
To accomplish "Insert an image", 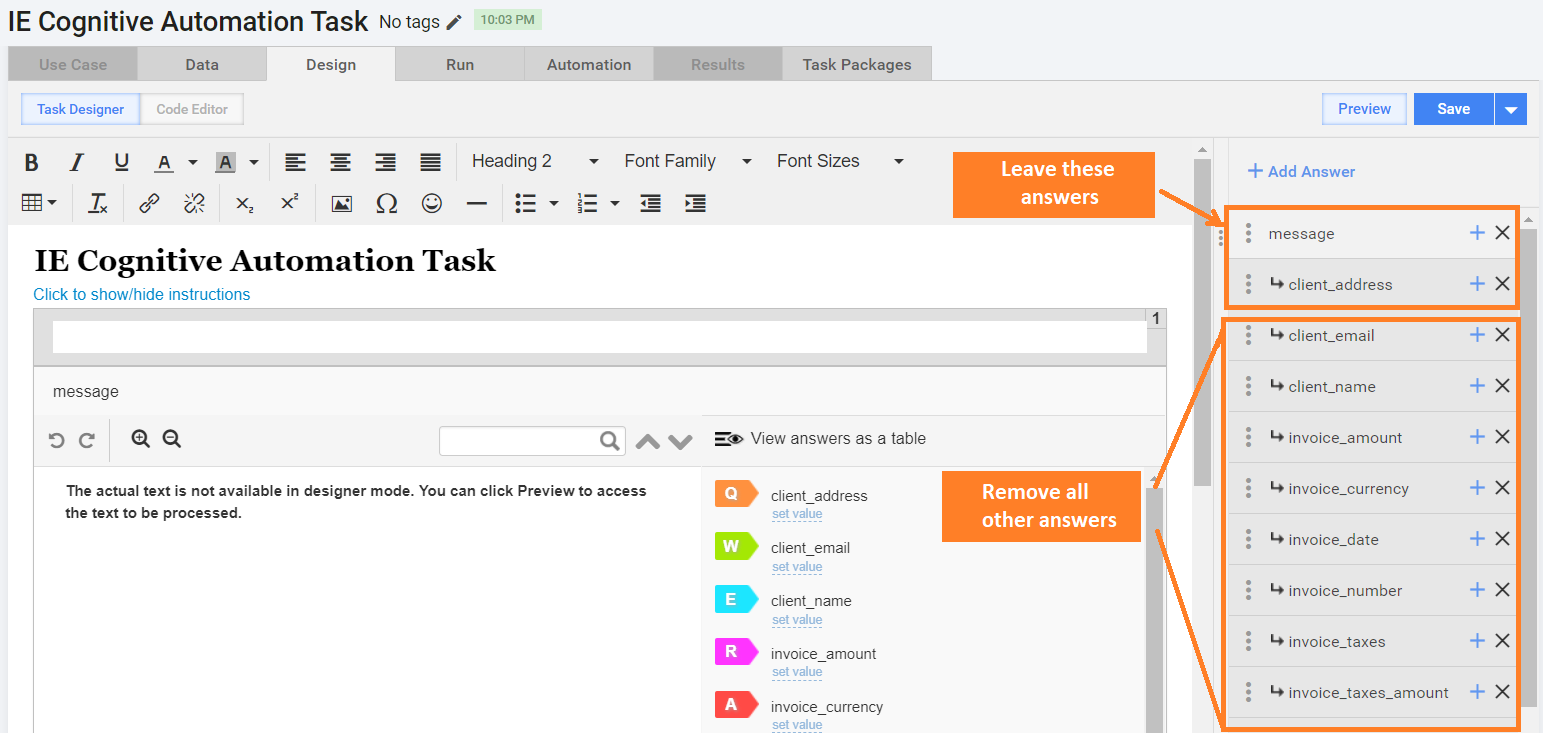I will tap(341, 203).
